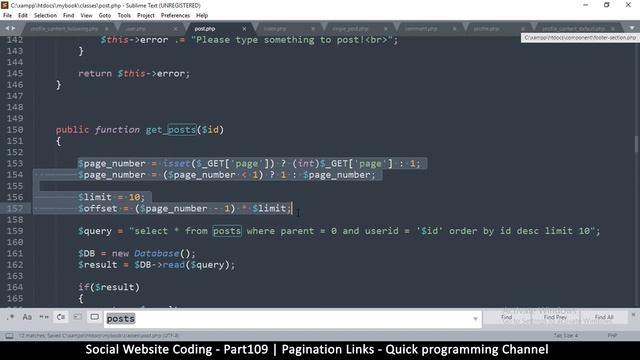
Task: Click the Find button
Action: coord(507,317)
